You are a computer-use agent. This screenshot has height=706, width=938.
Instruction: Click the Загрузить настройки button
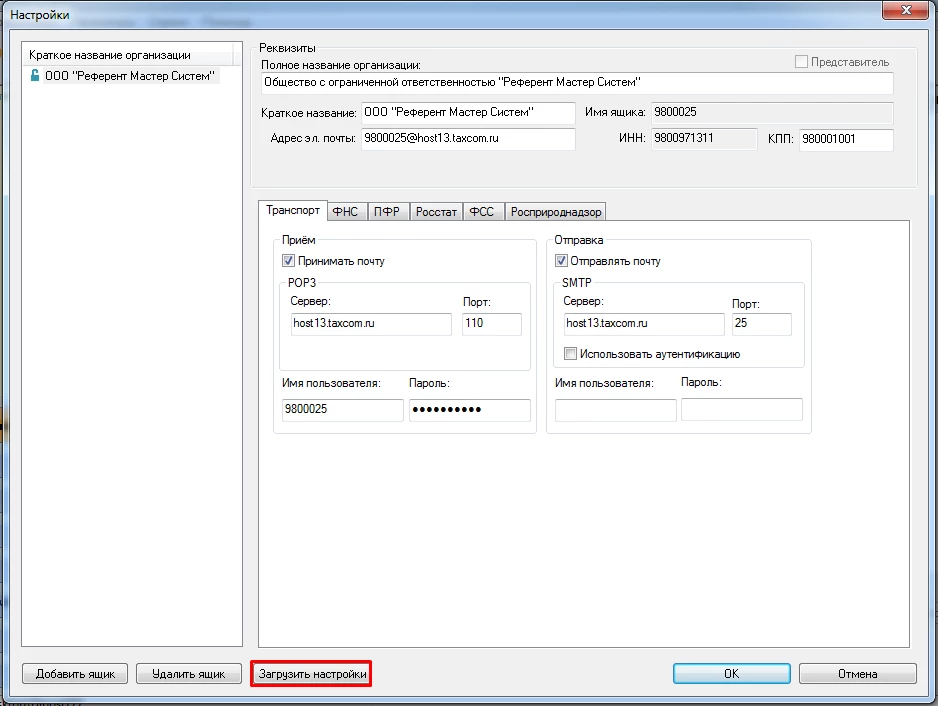[311, 674]
